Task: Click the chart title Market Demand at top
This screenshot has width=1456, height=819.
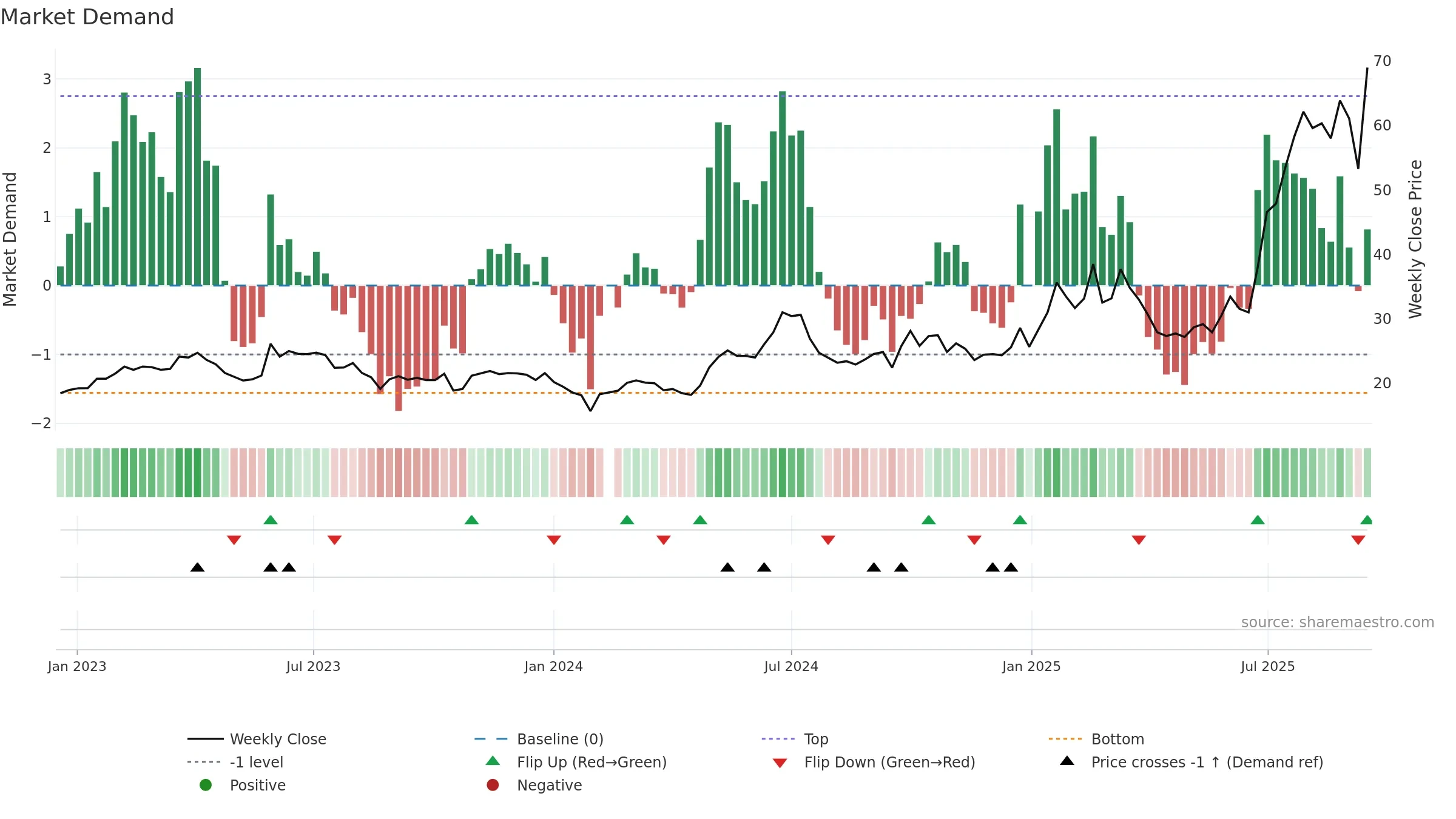Action: (87, 17)
